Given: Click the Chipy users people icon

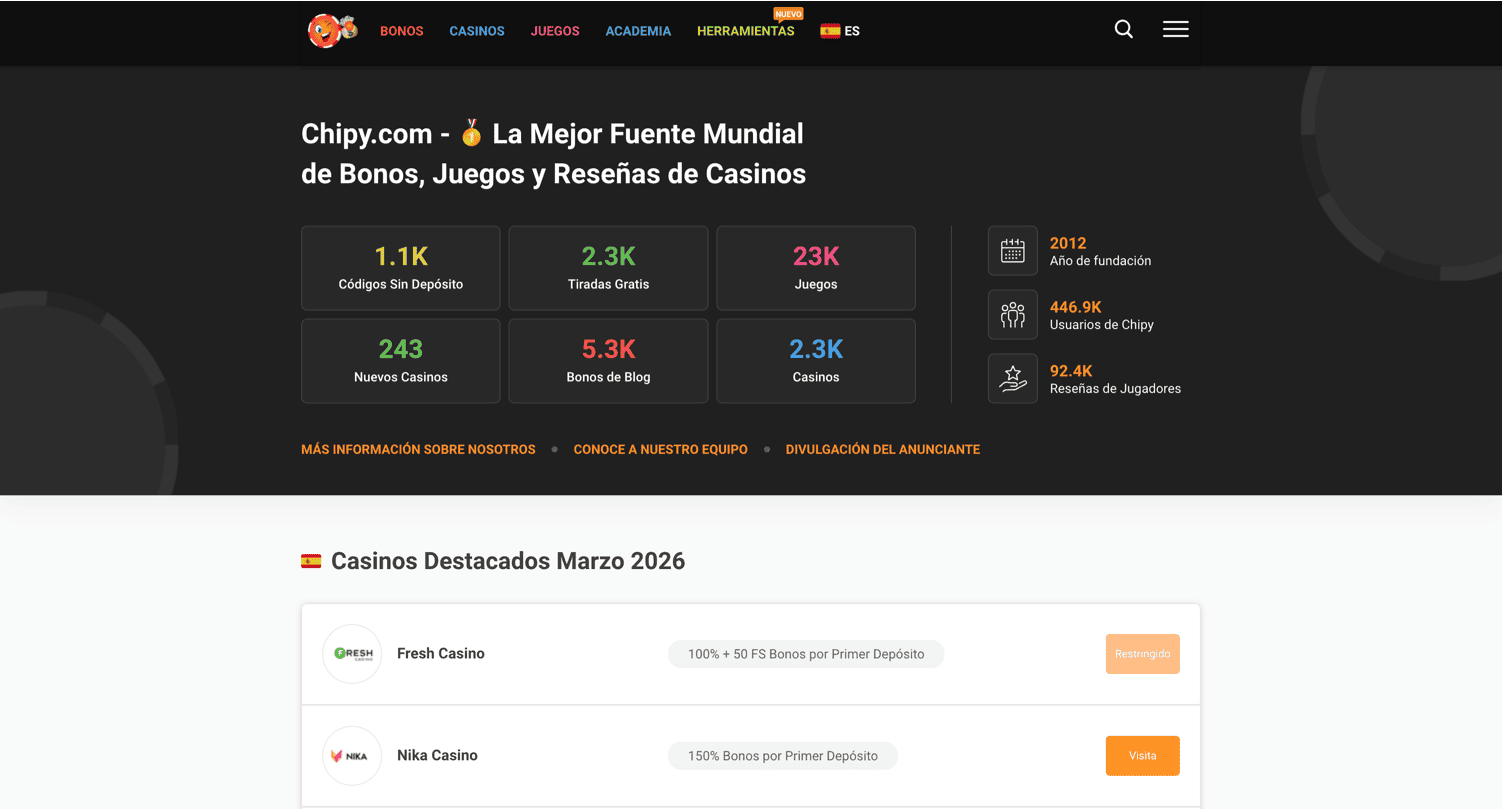Looking at the screenshot, I should 1012,315.
